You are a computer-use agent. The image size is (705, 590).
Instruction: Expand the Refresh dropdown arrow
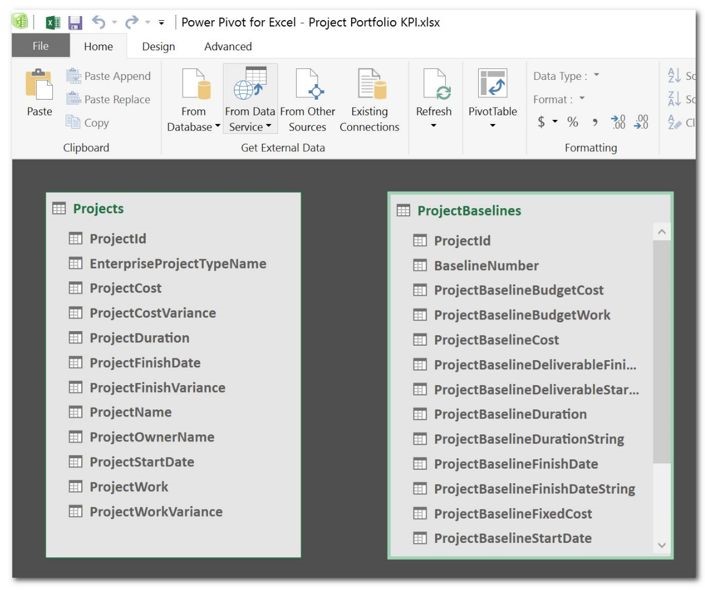(433, 125)
